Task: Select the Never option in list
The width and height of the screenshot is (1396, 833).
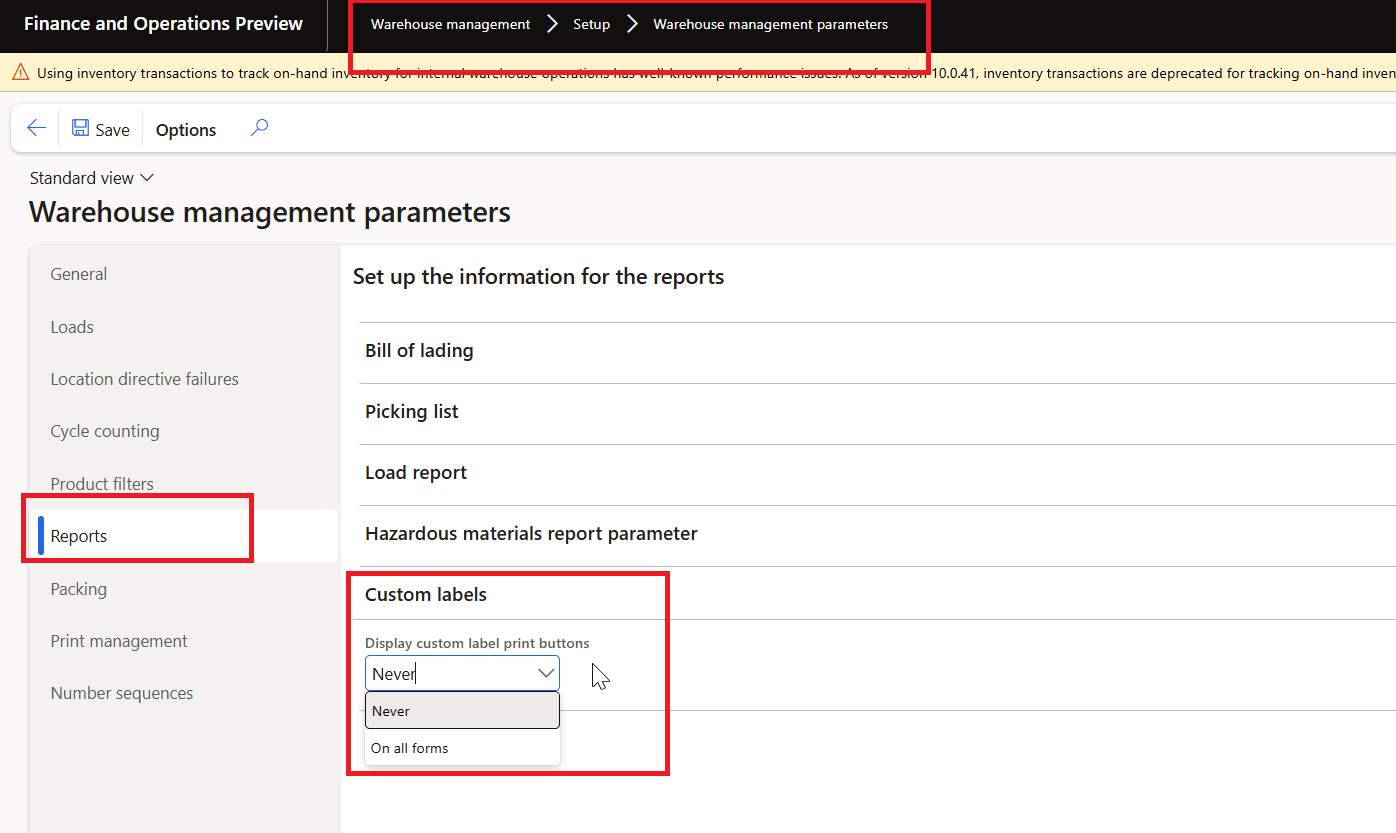Action: pos(462,711)
